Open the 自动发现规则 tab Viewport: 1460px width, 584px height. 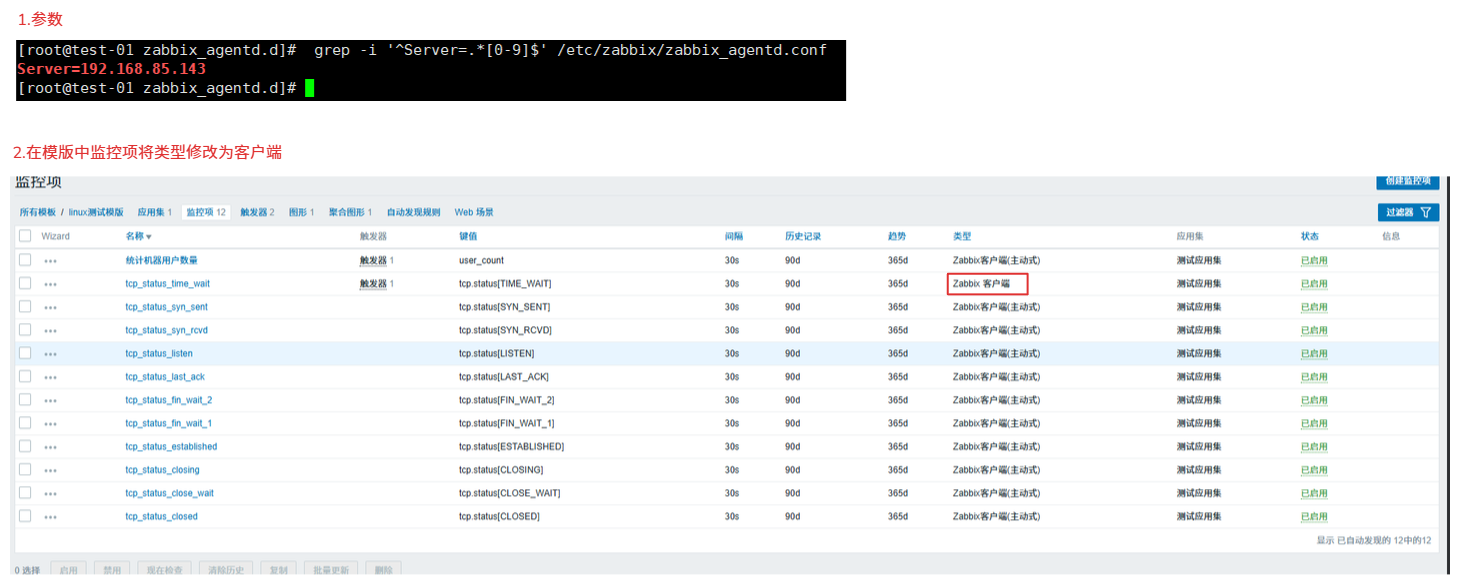pos(413,213)
